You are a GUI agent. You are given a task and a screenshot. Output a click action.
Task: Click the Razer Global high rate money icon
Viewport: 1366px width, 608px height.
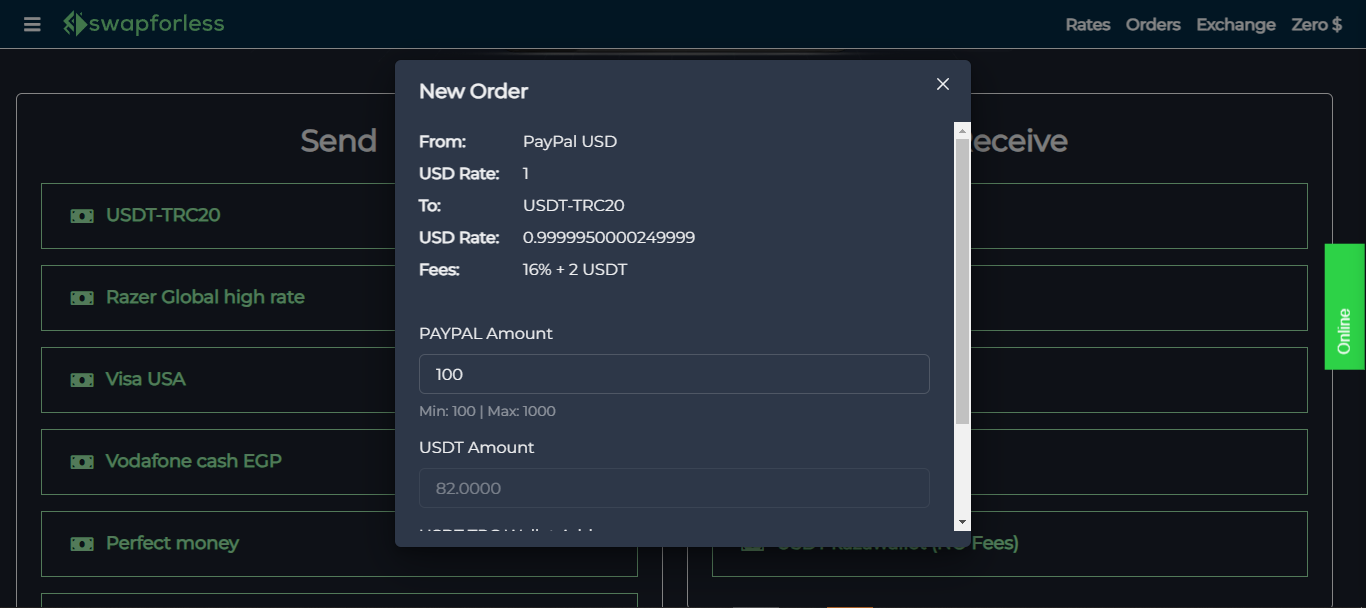click(x=81, y=297)
